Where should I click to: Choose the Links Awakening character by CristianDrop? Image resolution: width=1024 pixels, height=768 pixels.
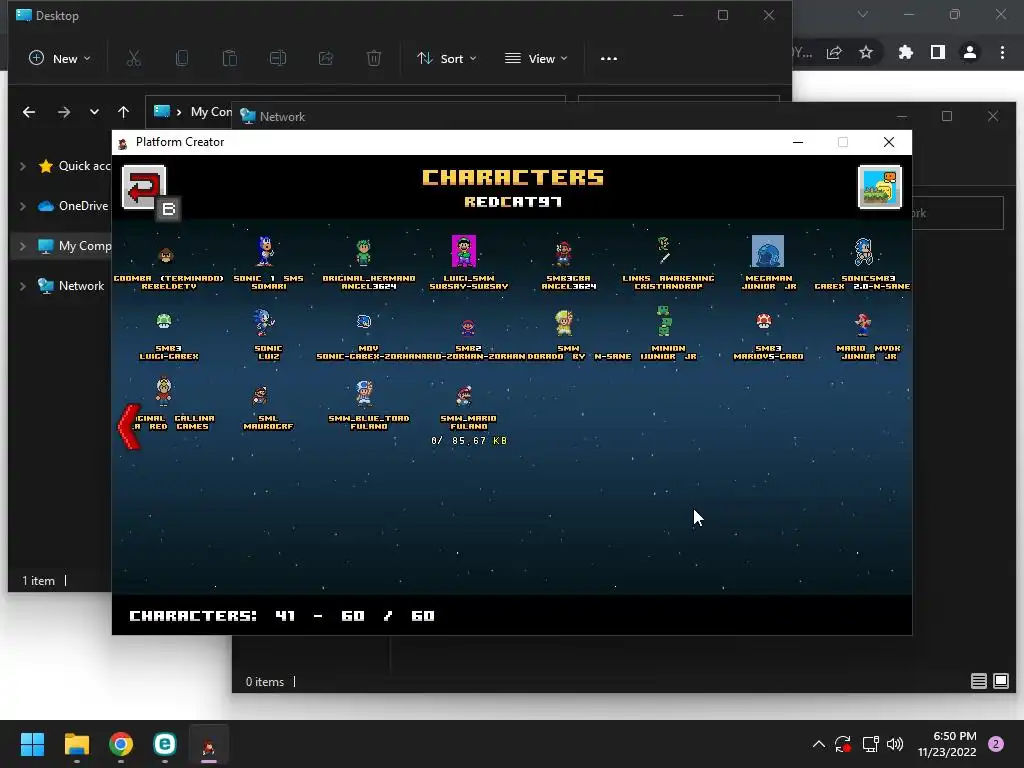click(x=664, y=251)
